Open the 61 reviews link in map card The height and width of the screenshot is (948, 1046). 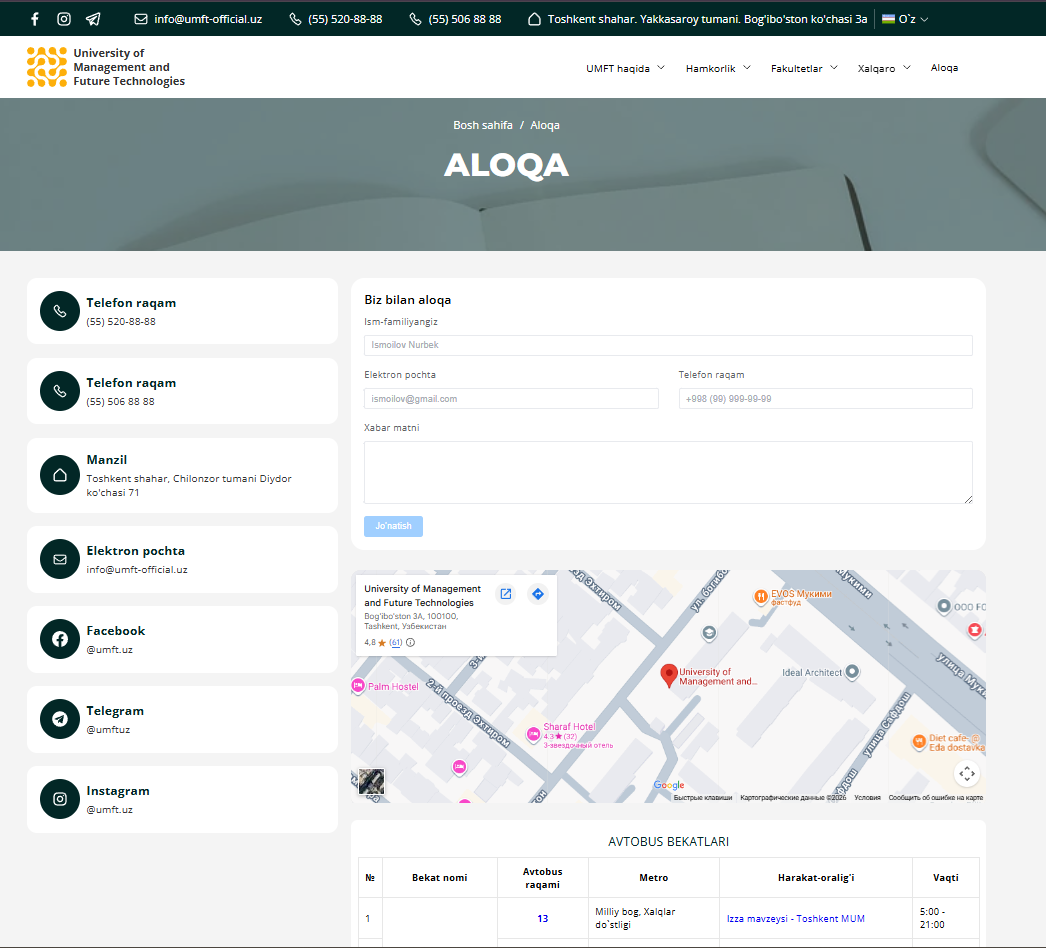click(396, 642)
